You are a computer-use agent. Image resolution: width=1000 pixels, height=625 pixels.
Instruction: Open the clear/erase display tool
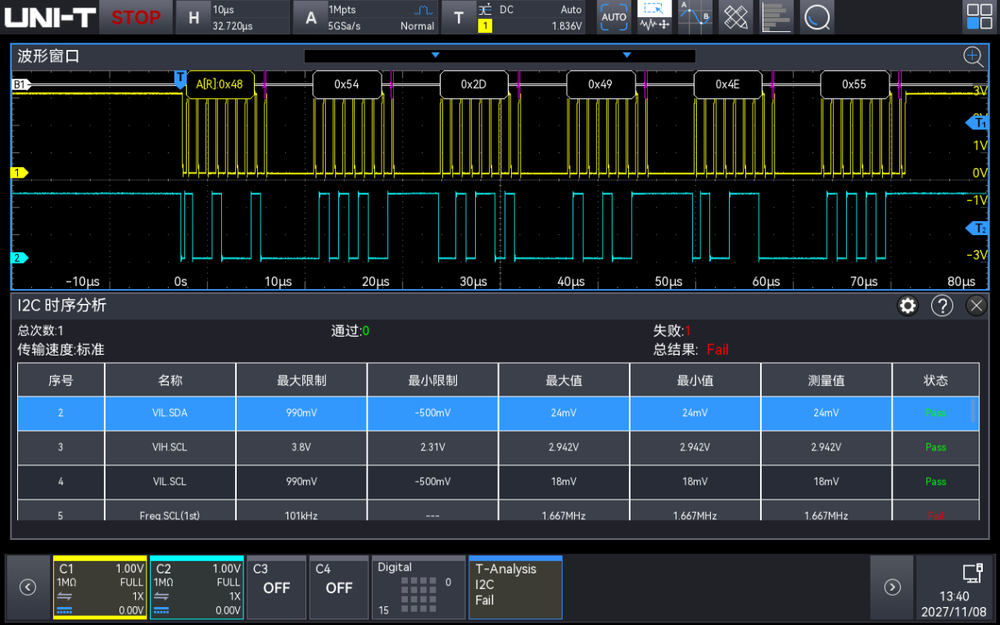pos(736,17)
